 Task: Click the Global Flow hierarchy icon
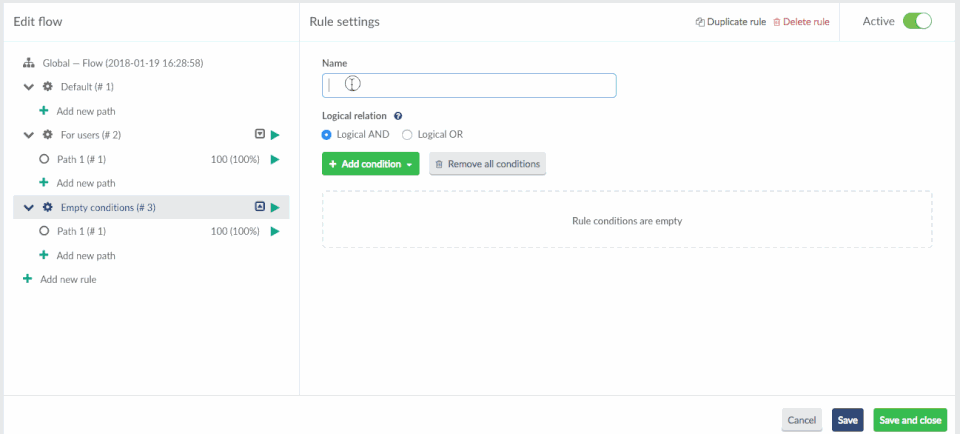coord(29,63)
